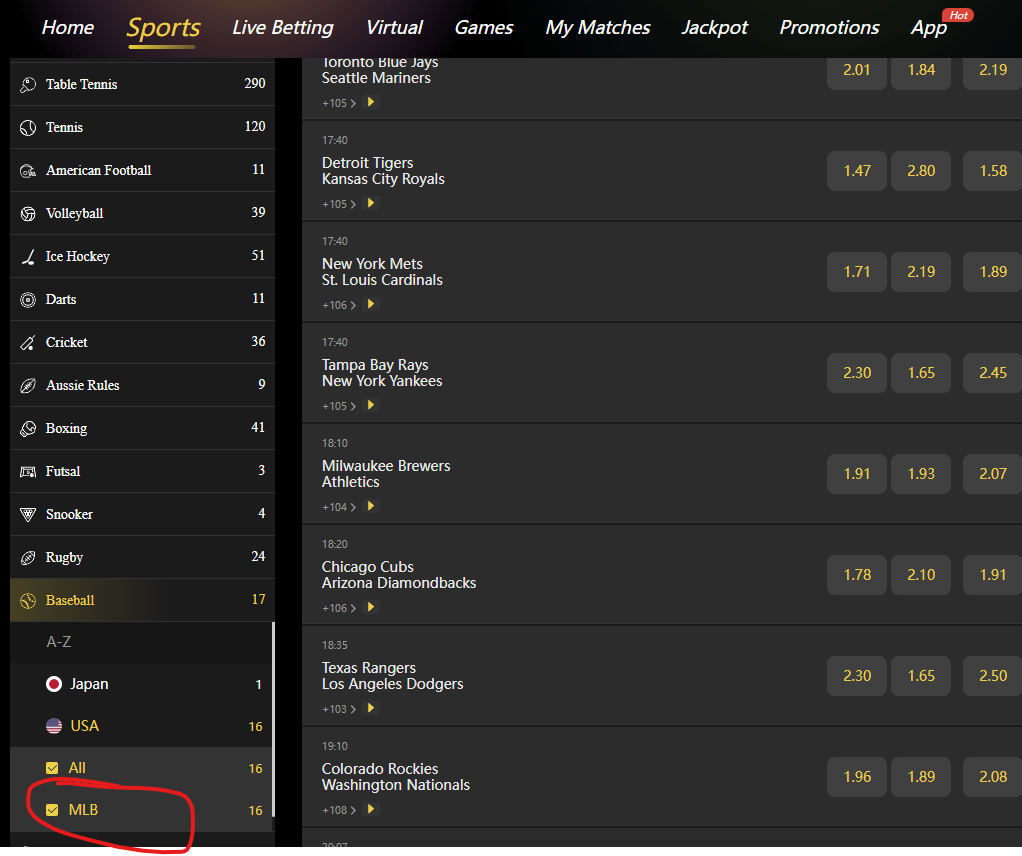
Task: Uncheck the All leagues checkbox
Action: [52, 768]
